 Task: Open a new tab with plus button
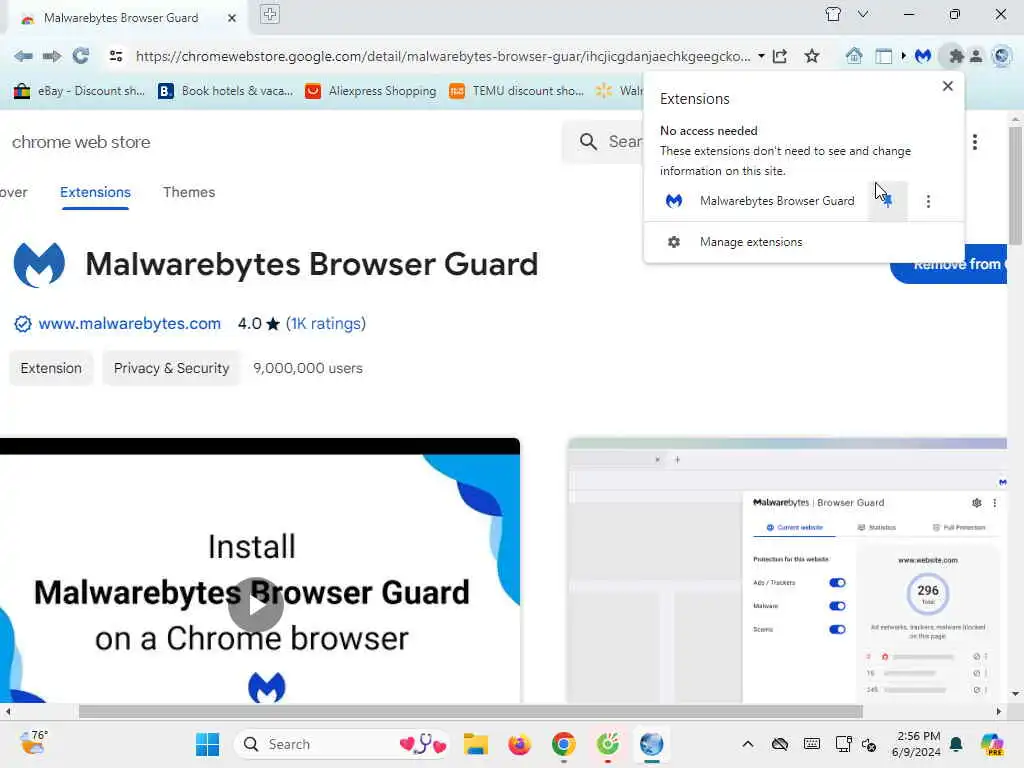[270, 14]
